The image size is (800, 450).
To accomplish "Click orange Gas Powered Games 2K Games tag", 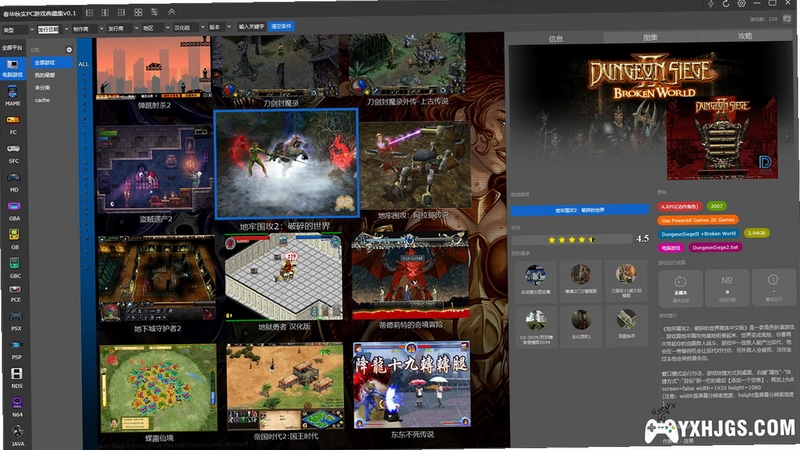I will pos(697,220).
